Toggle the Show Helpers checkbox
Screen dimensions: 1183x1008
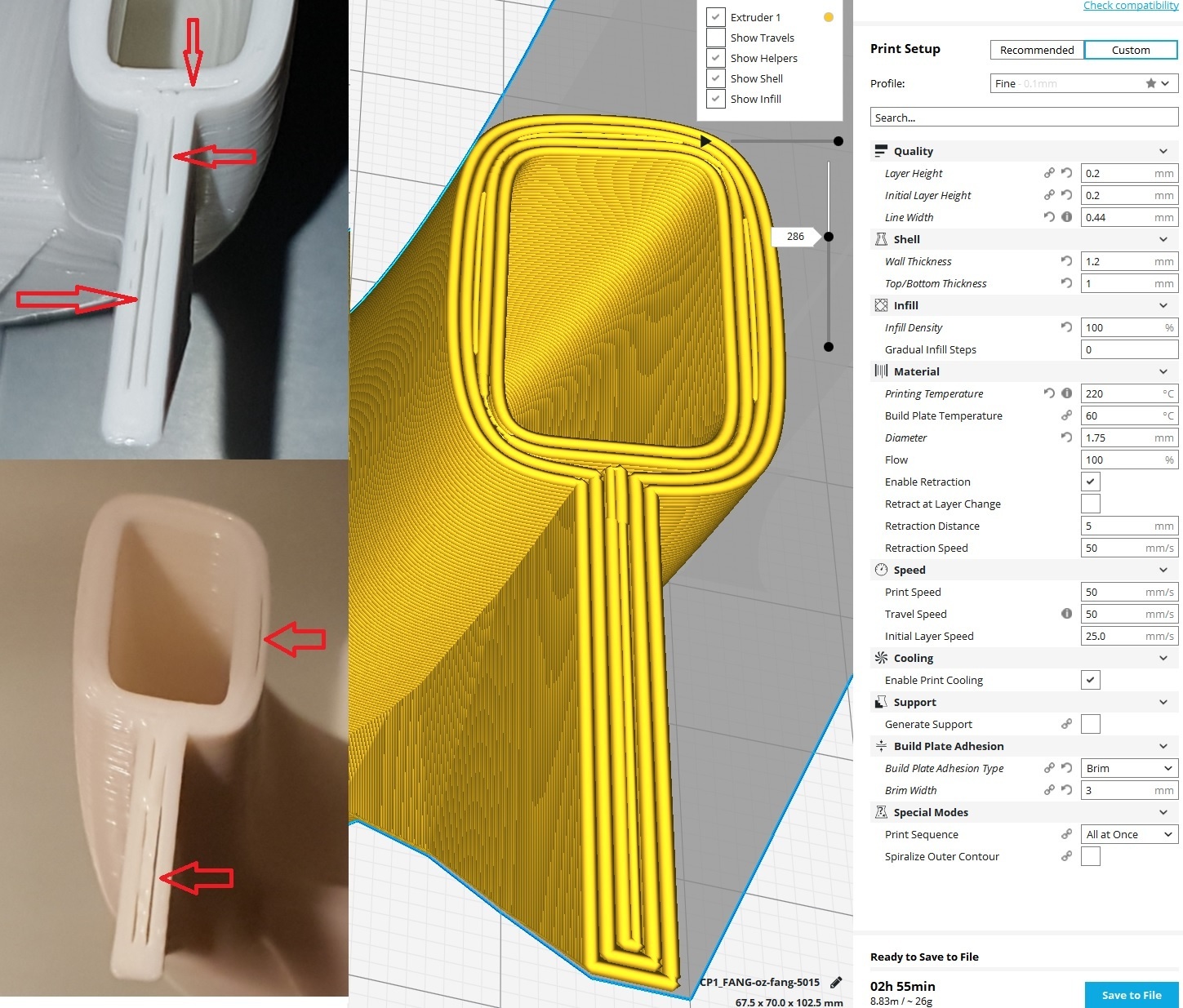click(715, 58)
